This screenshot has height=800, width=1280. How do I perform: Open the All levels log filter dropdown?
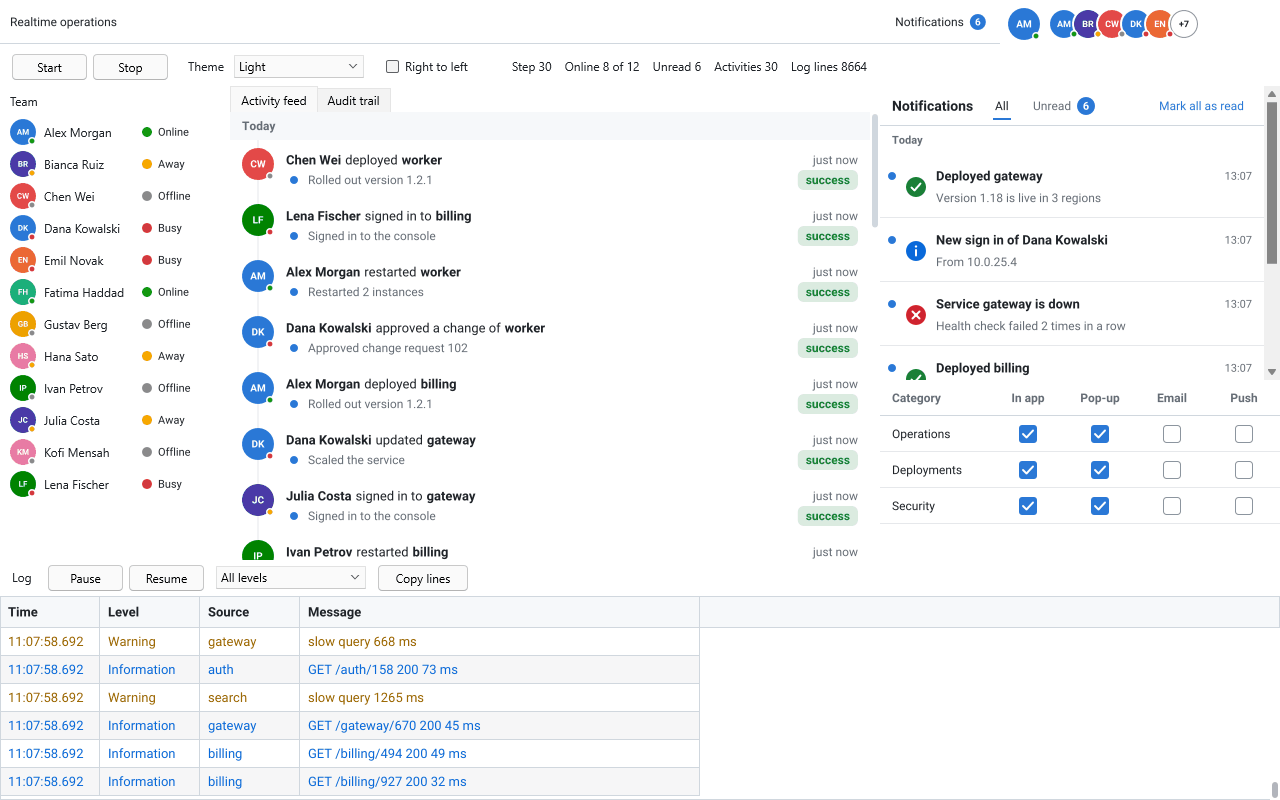[291, 578]
